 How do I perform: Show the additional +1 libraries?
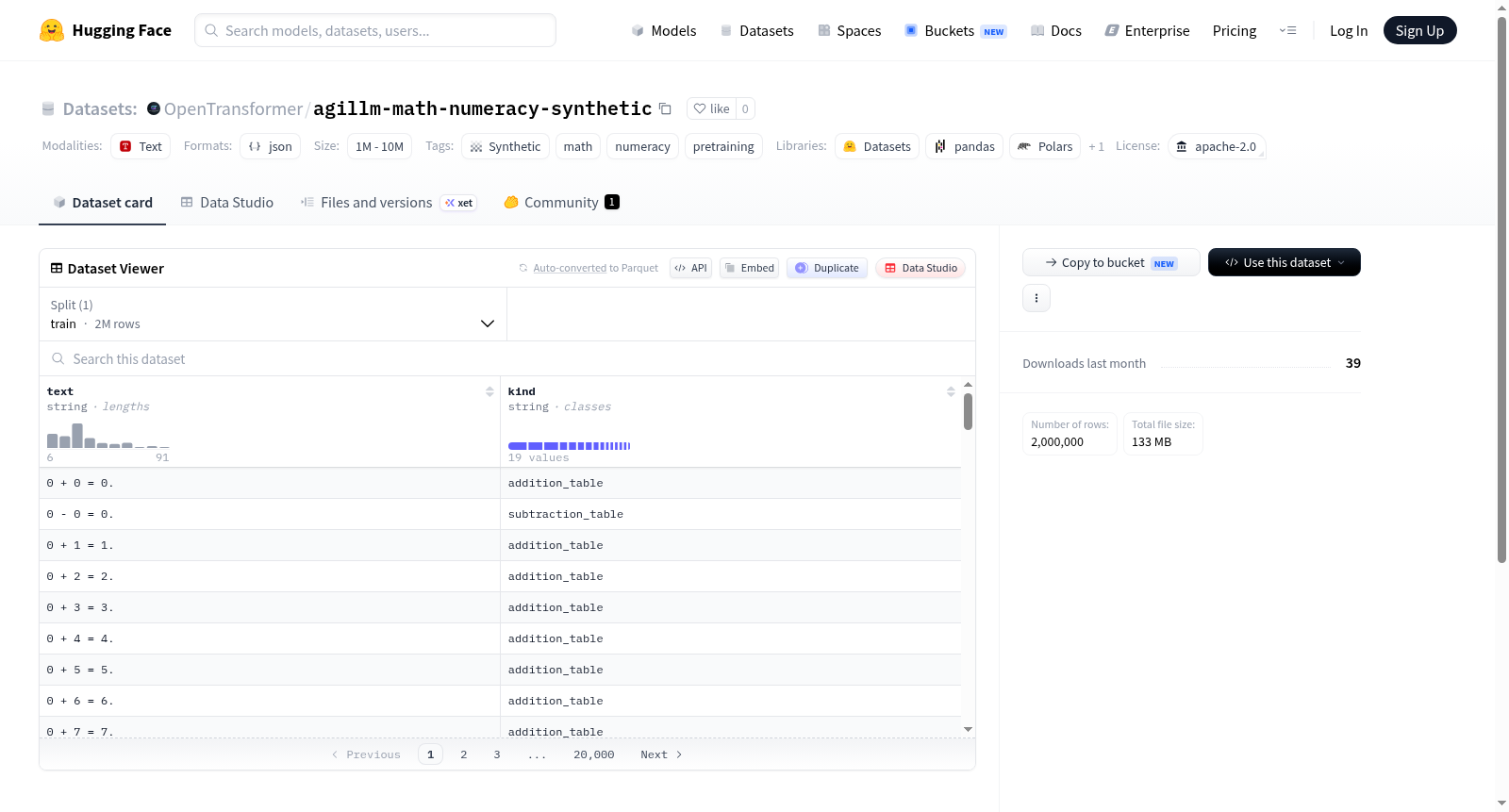[1096, 146]
